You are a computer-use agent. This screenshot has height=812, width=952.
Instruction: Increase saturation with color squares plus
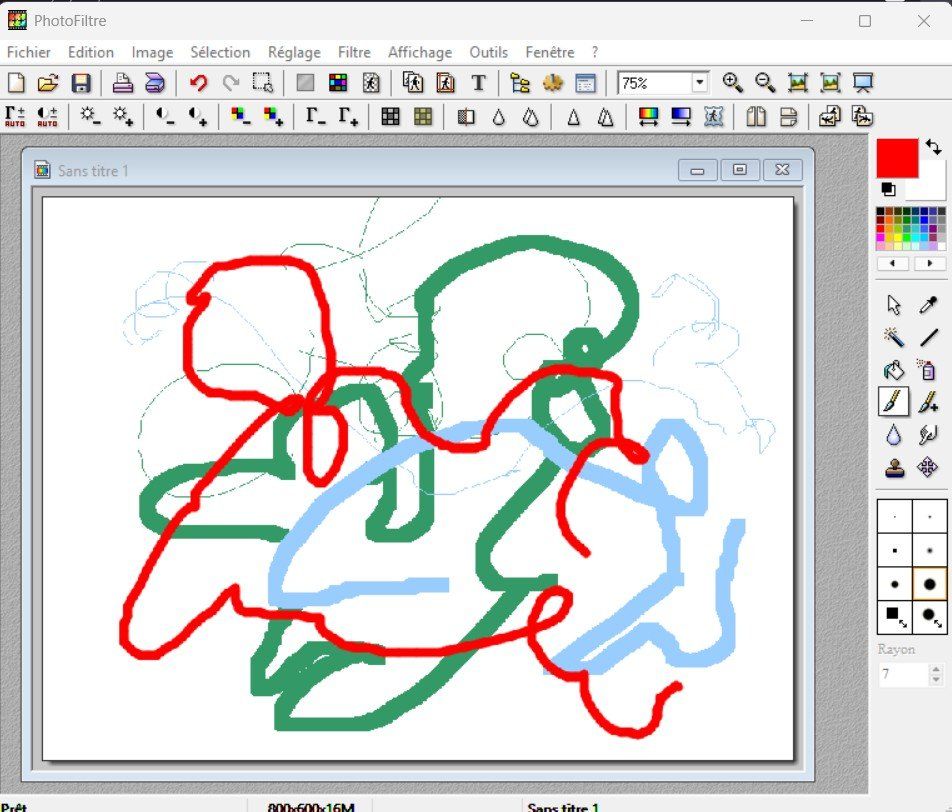[x=273, y=116]
